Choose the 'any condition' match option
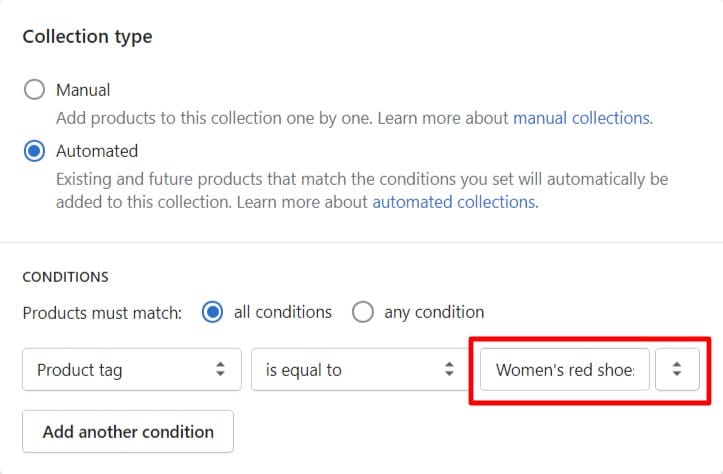This screenshot has height=474, width=723. tap(362, 312)
